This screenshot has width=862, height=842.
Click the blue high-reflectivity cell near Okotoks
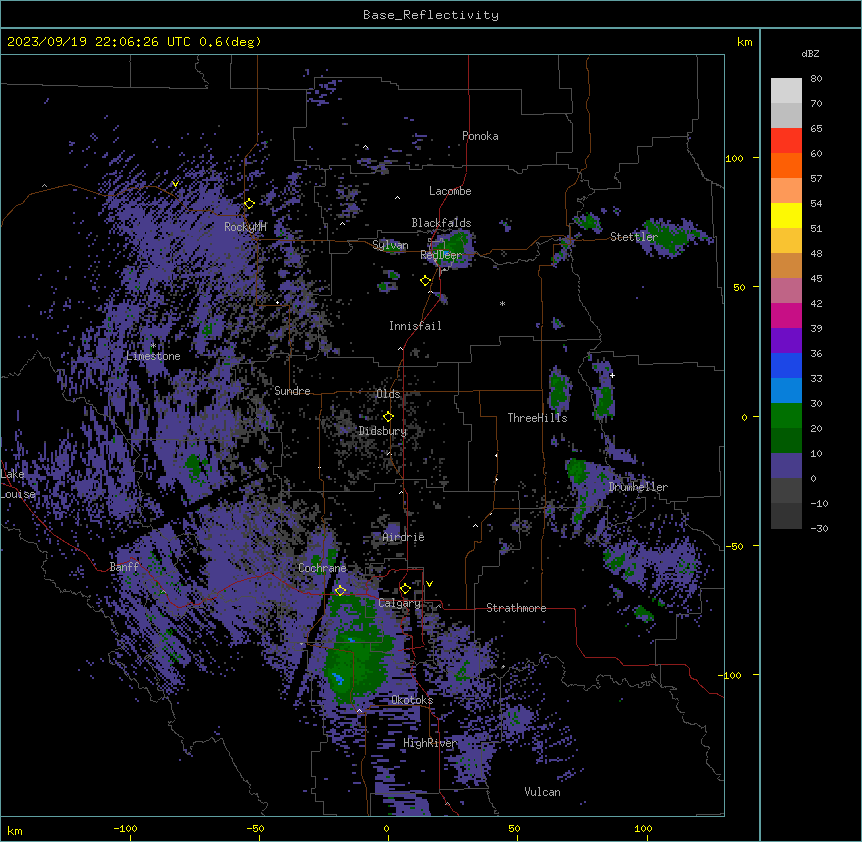tap(338, 679)
